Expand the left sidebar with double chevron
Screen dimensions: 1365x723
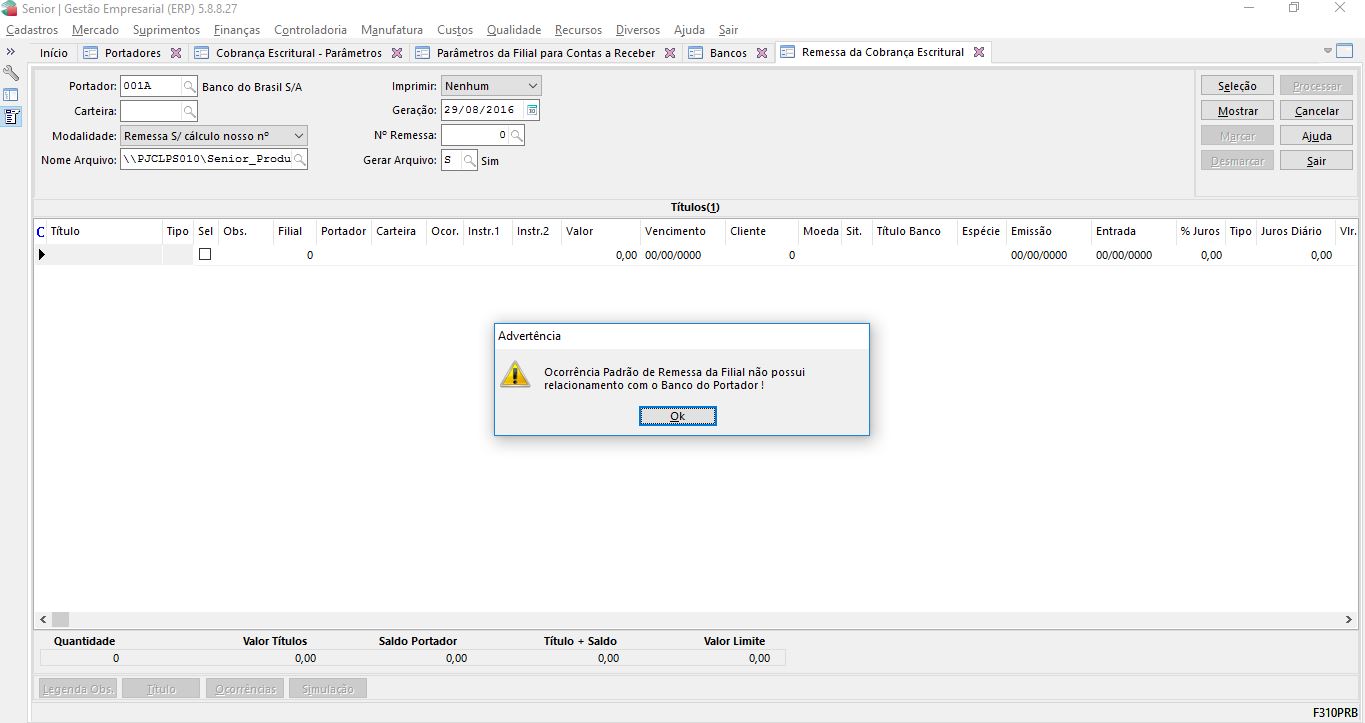[11, 52]
